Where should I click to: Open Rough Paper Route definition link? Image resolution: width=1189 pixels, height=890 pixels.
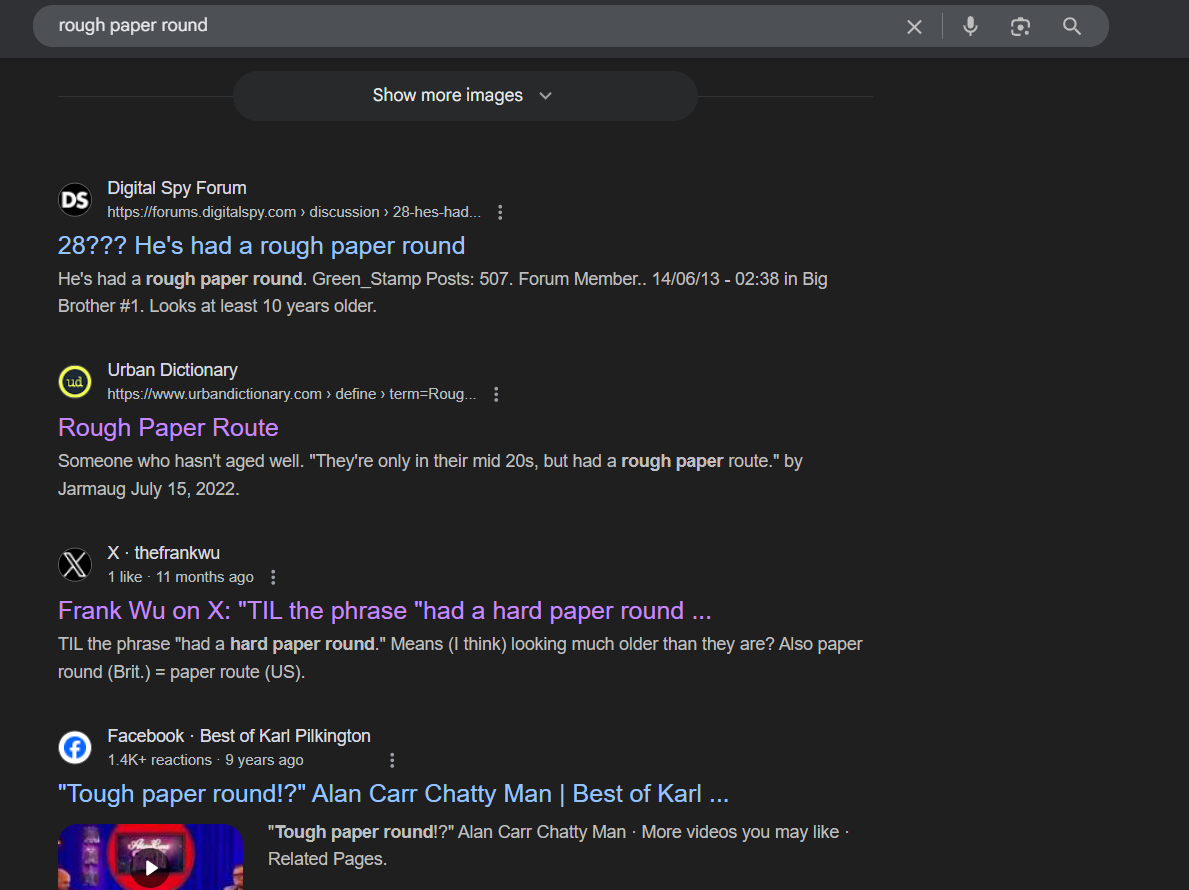coord(168,428)
